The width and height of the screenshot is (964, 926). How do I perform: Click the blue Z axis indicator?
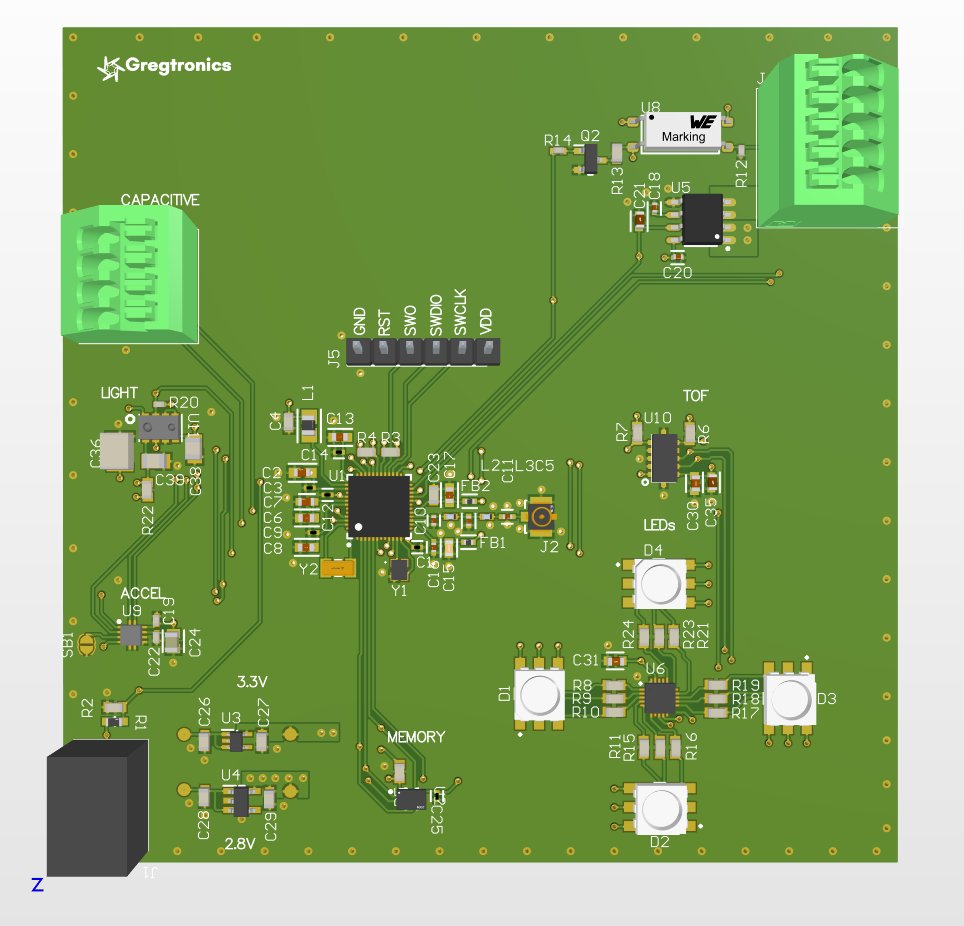[x=38, y=885]
